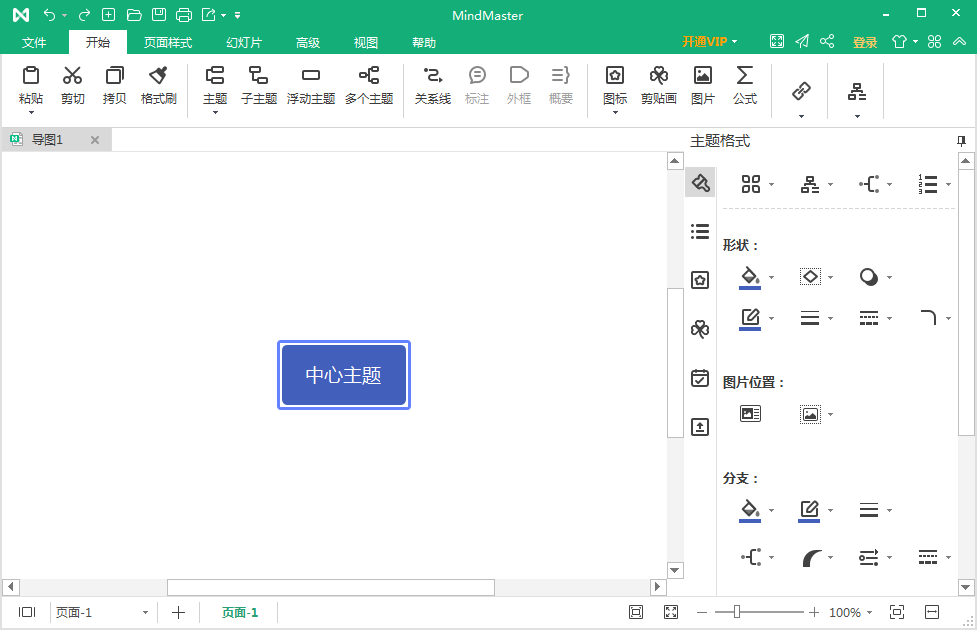Click the share icon in title bar
Viewport: 977px width, 630px height.
(827, 42)
